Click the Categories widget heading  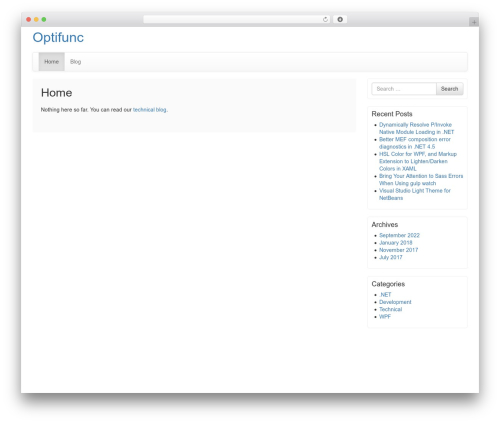pyautogui.click(x=388, y=284)
